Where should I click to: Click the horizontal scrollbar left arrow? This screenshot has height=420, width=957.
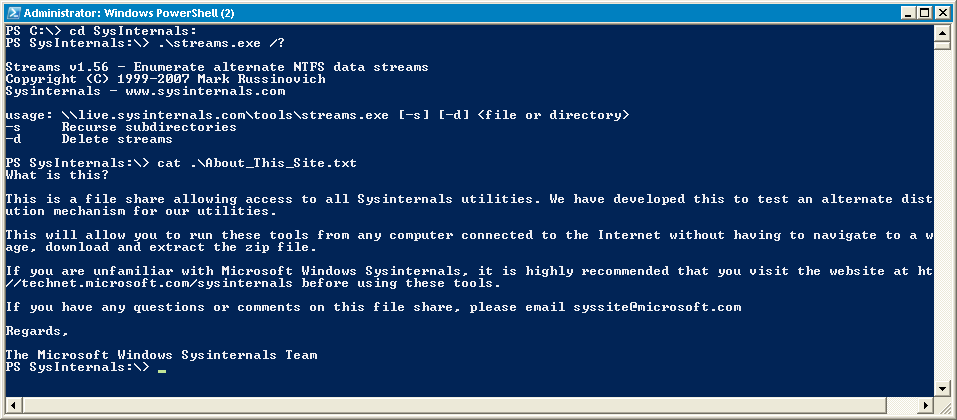(x=13, y=404)
